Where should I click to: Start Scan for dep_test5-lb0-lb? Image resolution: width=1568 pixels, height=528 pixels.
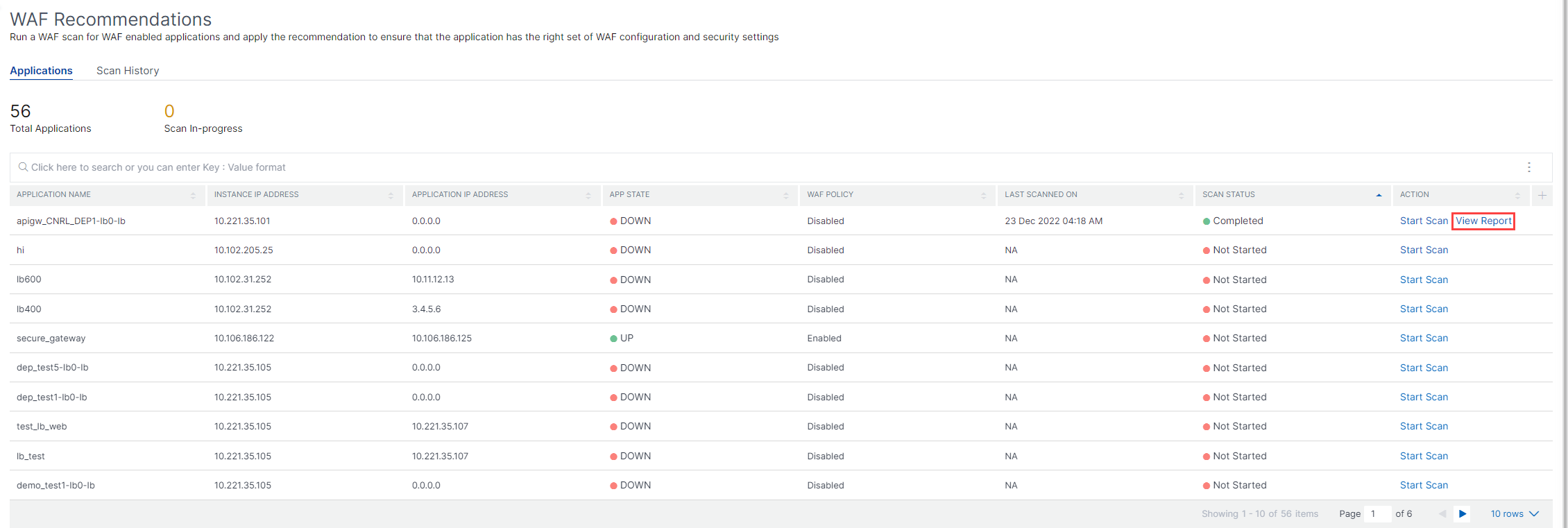[x=1424, y=368]
